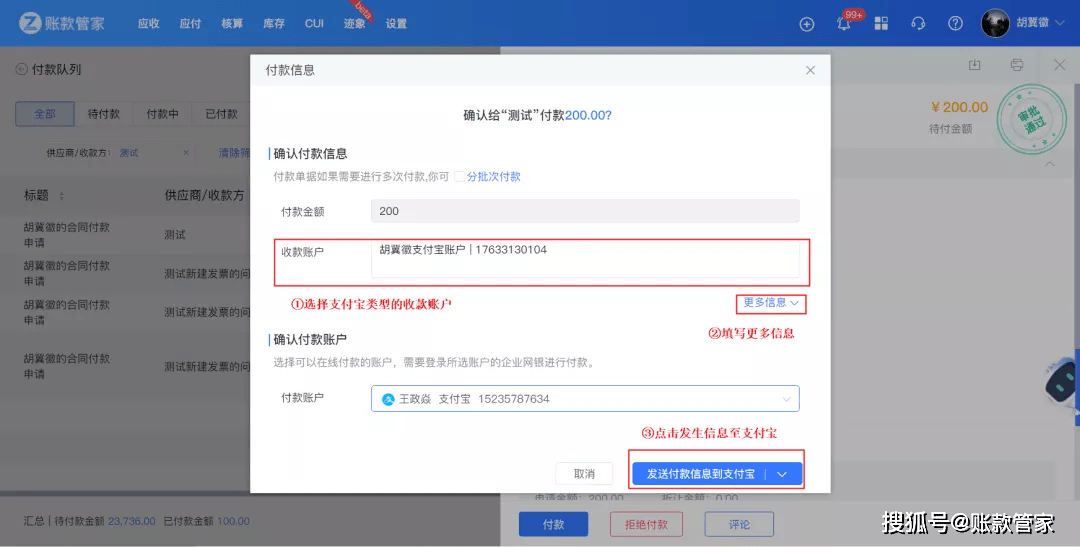This screenshot has height=547, width=1080.
Task: Close the detail panel with X icon
Action: pos(1059,65)
